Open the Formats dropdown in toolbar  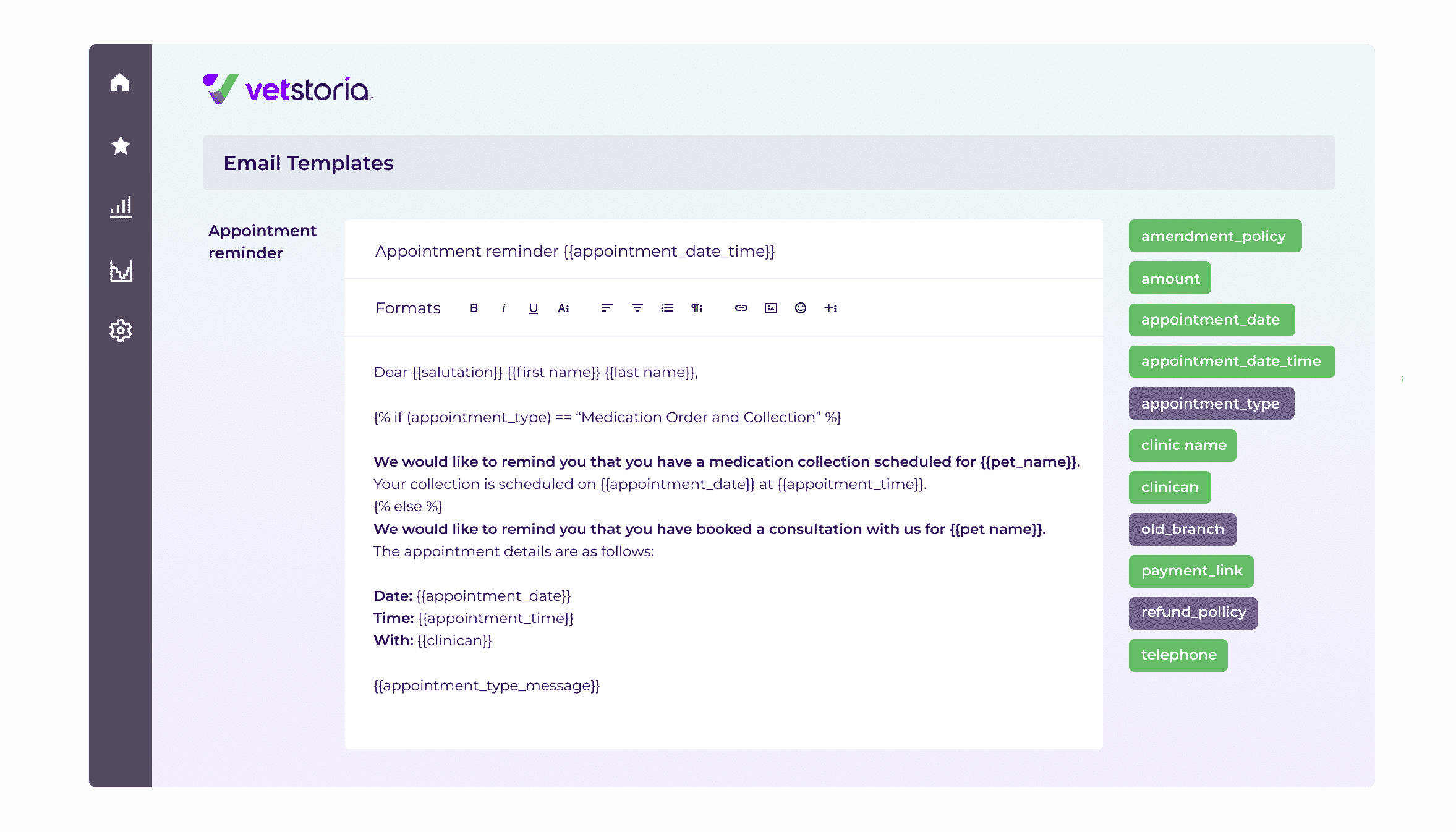[x=408, y=307]
